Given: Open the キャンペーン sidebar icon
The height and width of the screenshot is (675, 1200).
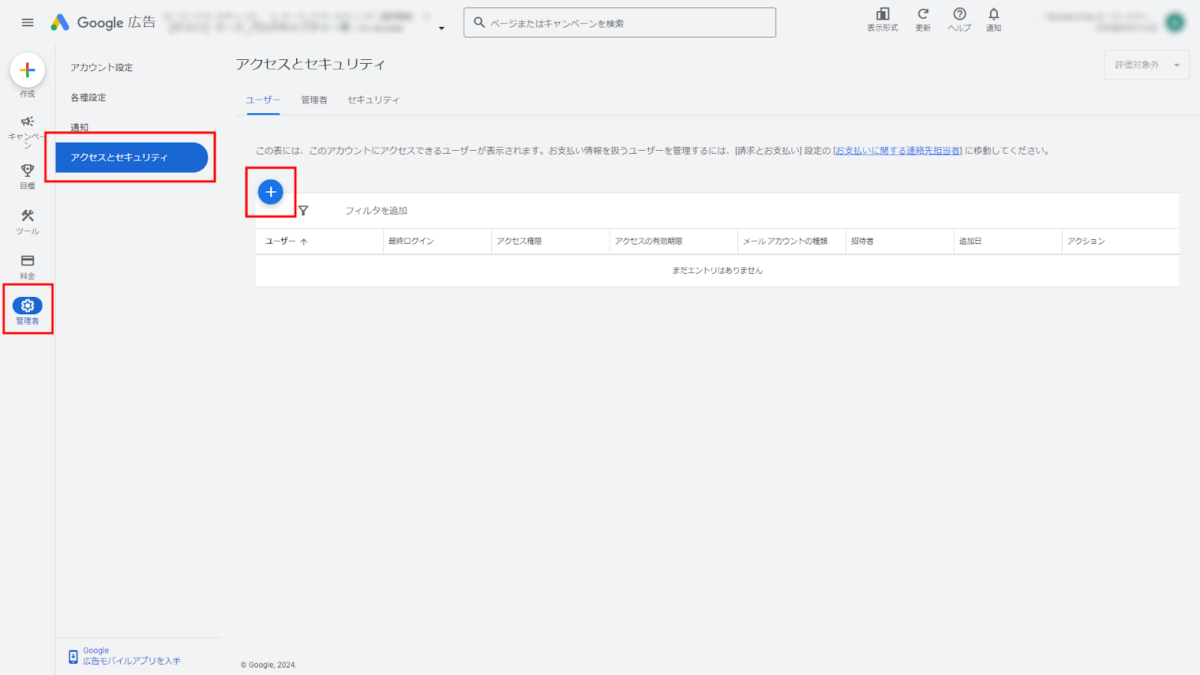Looking at the screenshot, I should pos(27,121).
